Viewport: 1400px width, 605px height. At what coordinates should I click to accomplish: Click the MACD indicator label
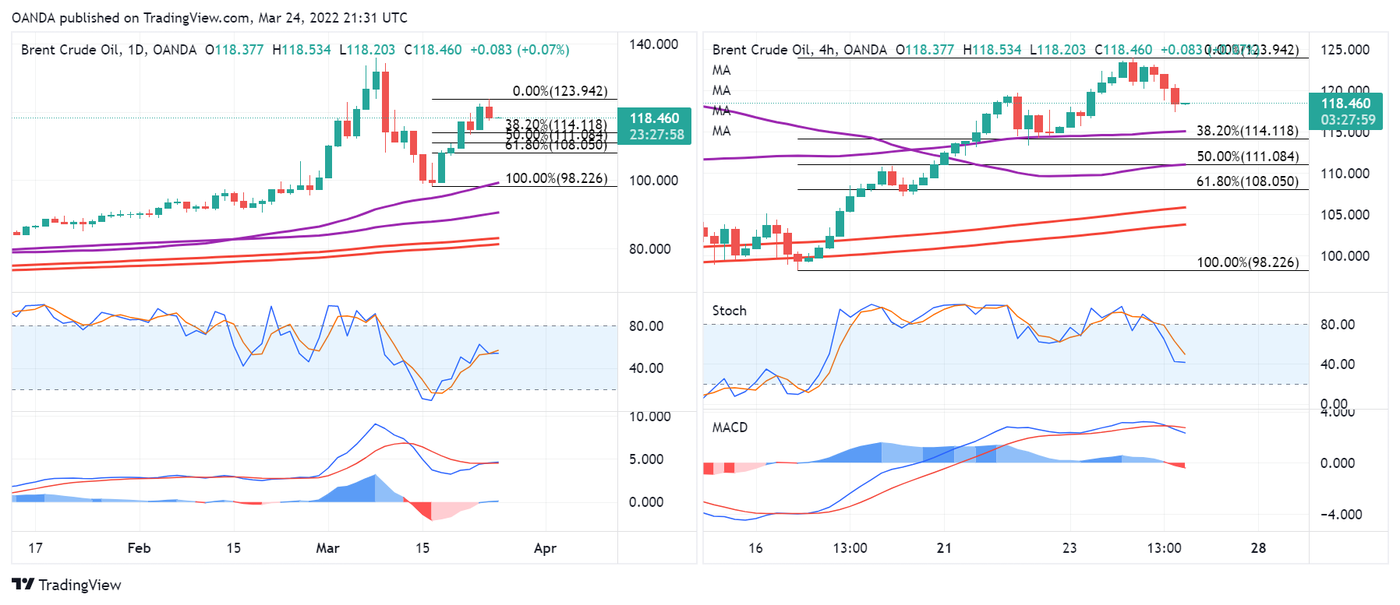[730, 427]
